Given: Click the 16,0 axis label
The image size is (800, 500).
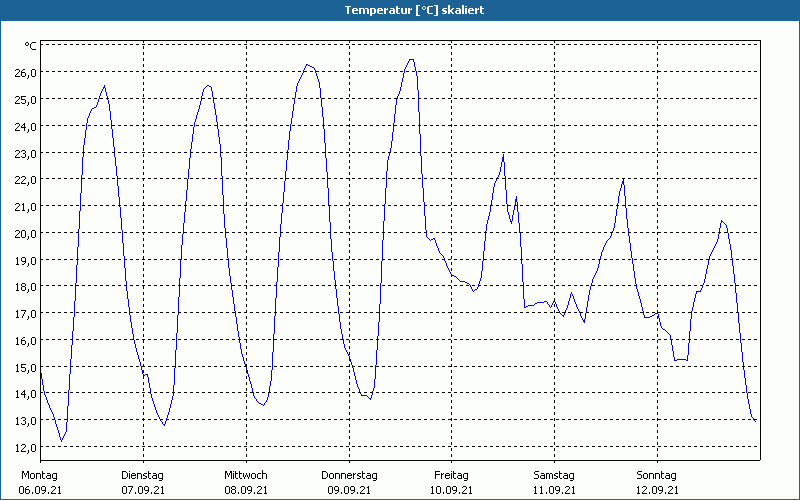Looking at the screenshot, I should click(26, 340).
